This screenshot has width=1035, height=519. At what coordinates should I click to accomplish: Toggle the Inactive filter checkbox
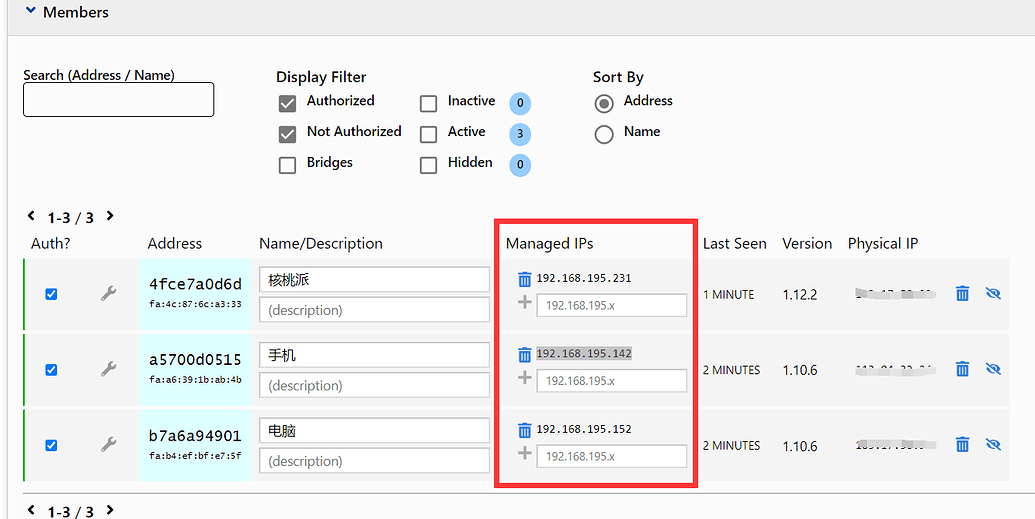tap(429, 103)
